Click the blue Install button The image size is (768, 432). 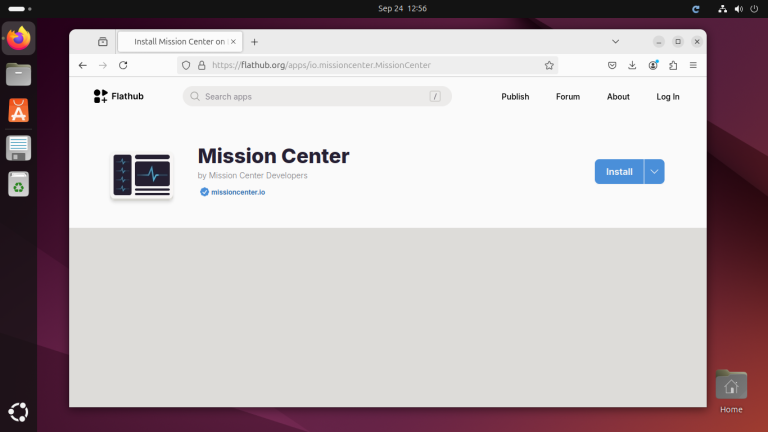(619, 171)
